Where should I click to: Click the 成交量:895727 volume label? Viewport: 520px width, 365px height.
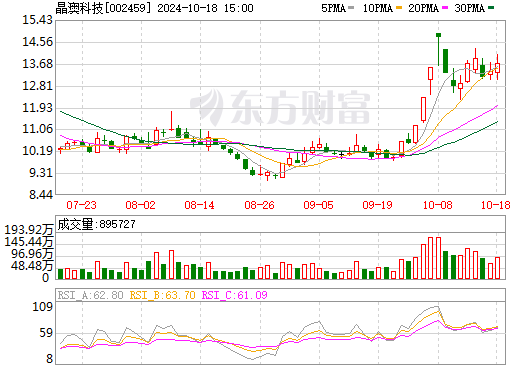[x=97, y=224]
